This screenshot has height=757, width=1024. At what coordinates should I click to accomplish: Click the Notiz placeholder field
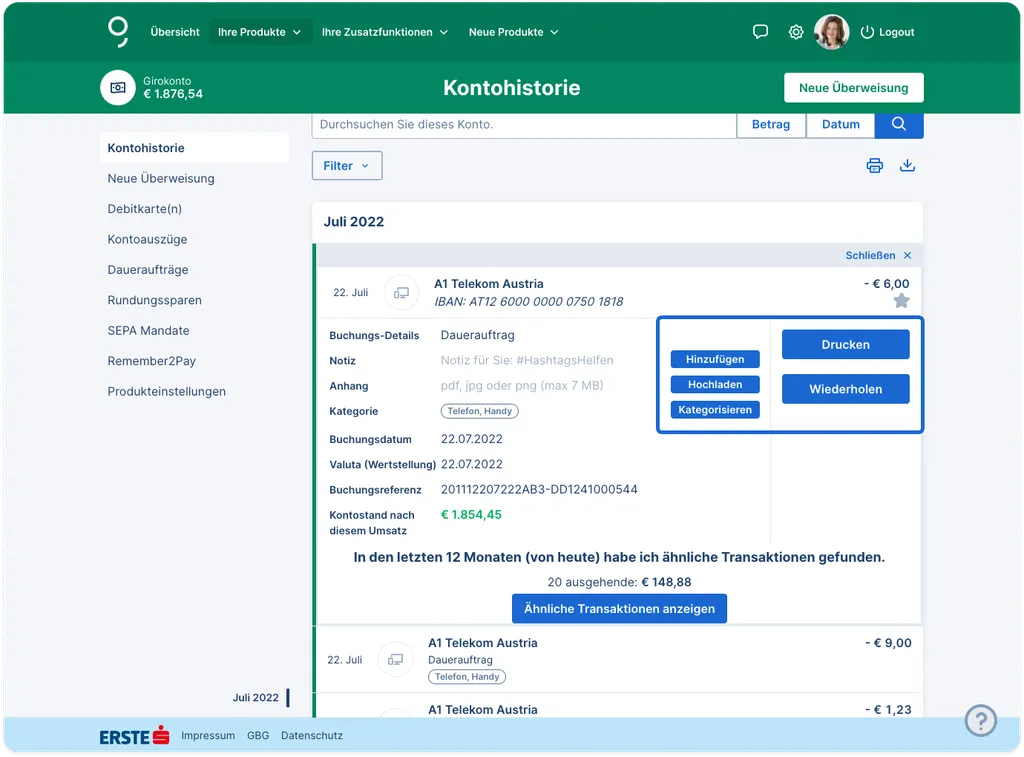click(527, 361)
